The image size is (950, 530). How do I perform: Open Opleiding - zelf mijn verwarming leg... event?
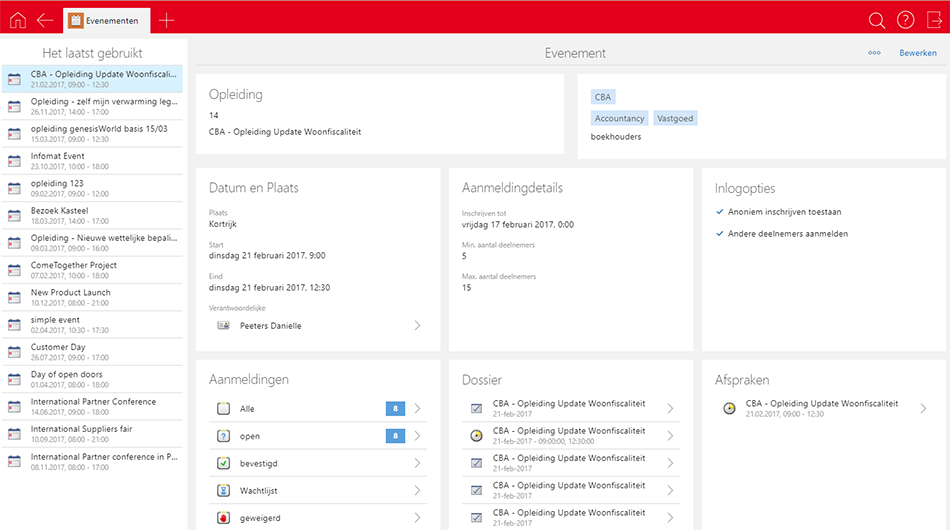coord(92,106)
